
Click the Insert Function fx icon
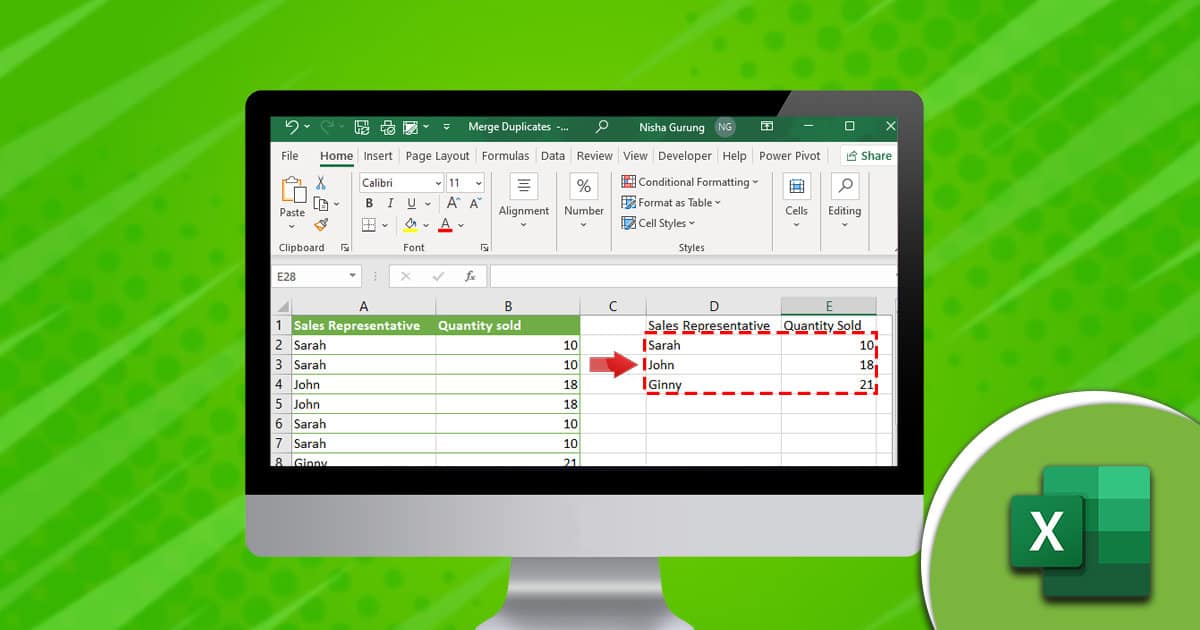470,276
